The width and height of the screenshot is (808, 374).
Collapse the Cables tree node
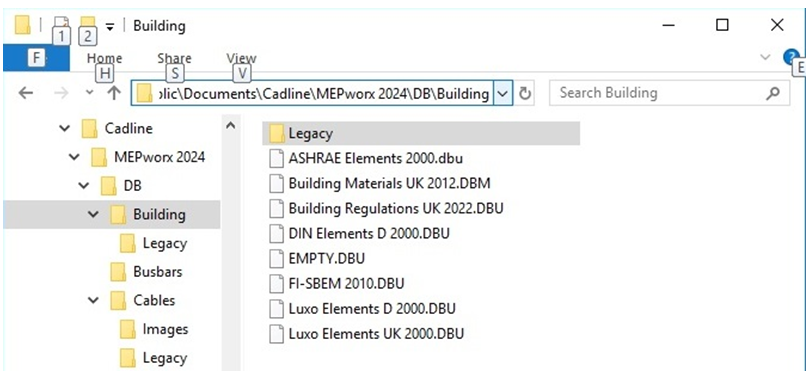tap(93, 300)
